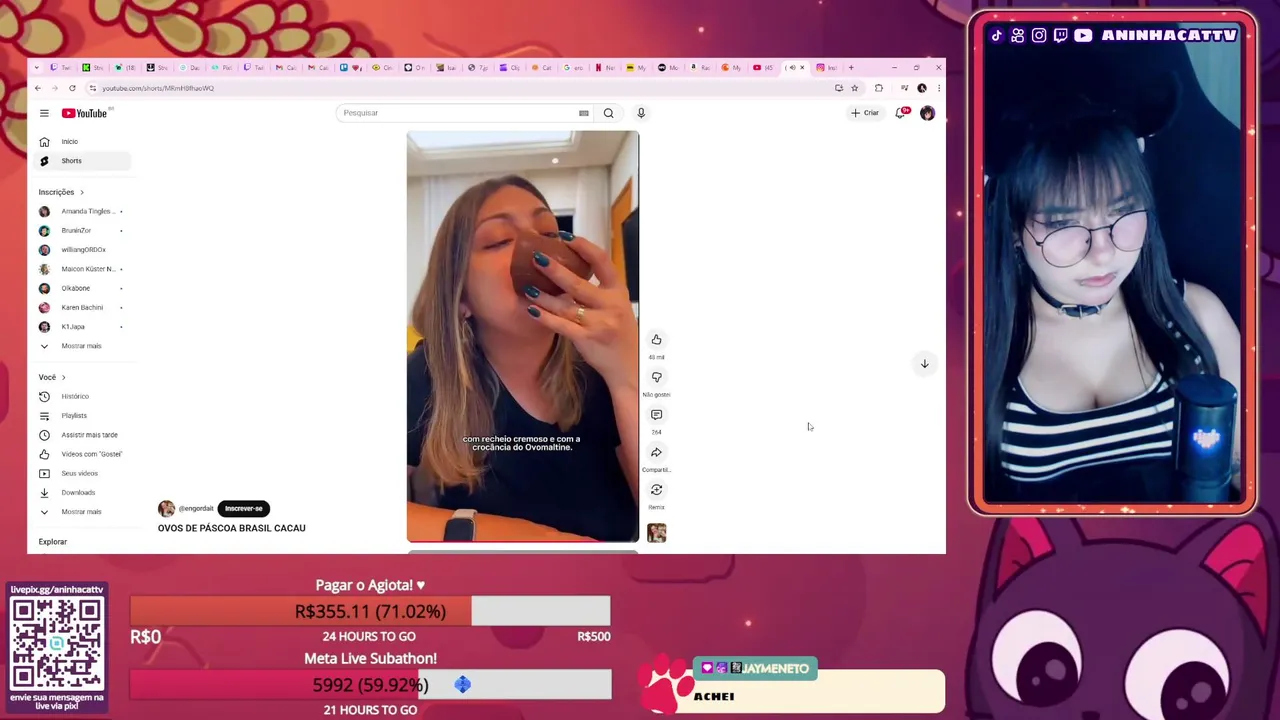This screenshot has height=720, width=1280.
Task: Expand the Inscrições section chevron
Action: tap(82, 192)
